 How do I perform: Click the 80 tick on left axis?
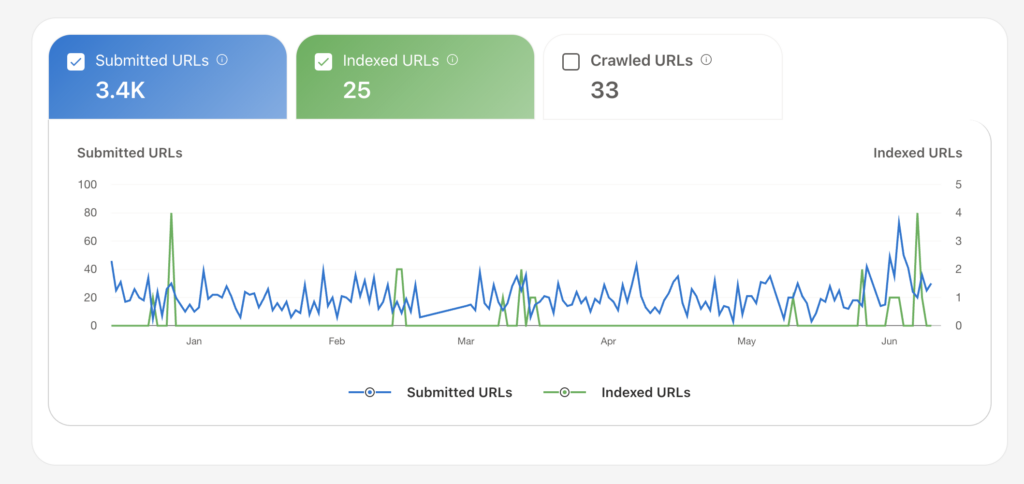[90, 213]
